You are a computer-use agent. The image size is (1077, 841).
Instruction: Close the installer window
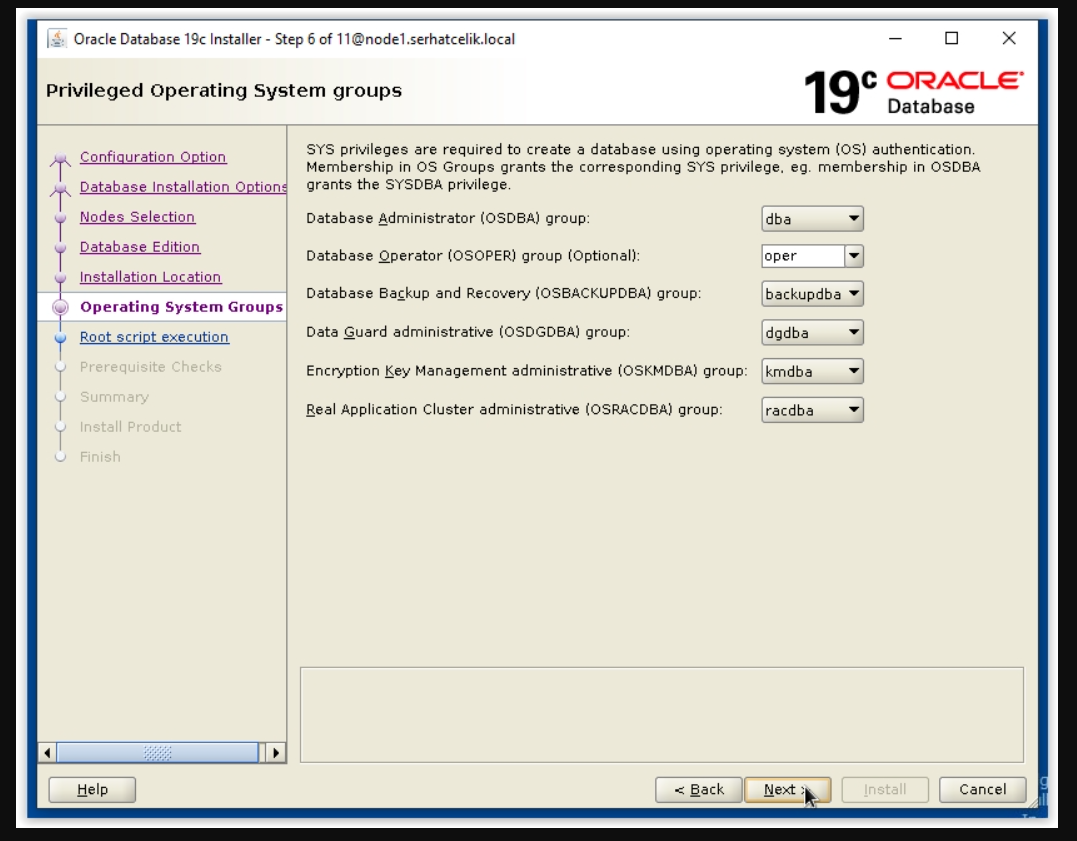point(1009,38)
